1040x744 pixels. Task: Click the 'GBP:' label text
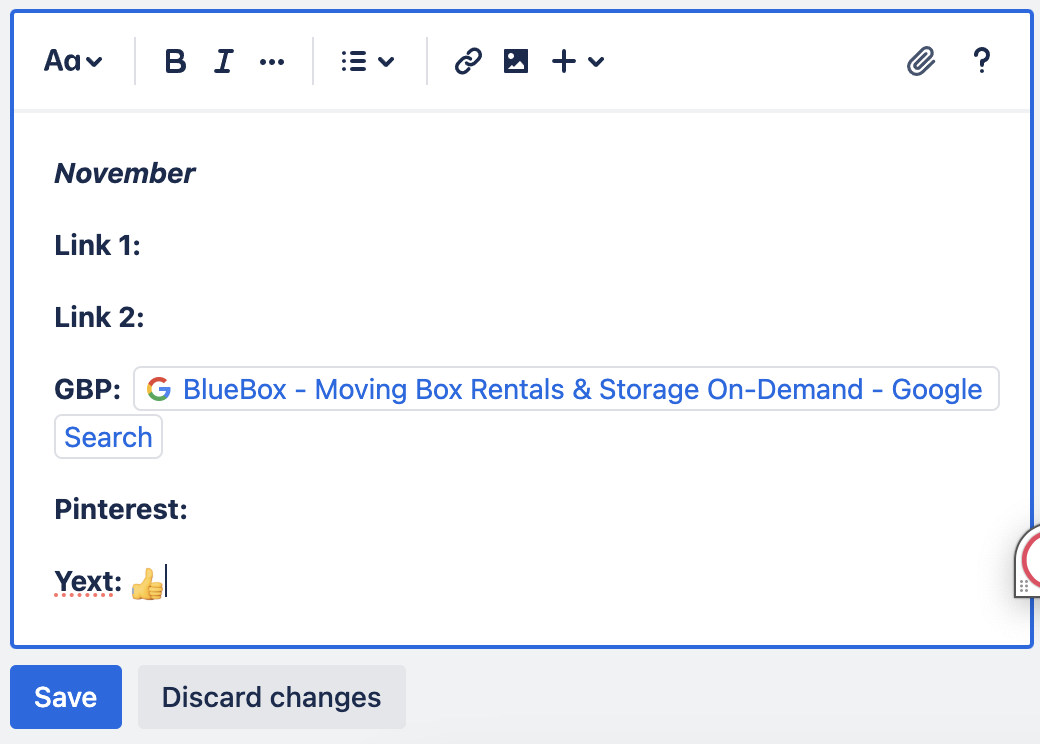tap(88, 389)
